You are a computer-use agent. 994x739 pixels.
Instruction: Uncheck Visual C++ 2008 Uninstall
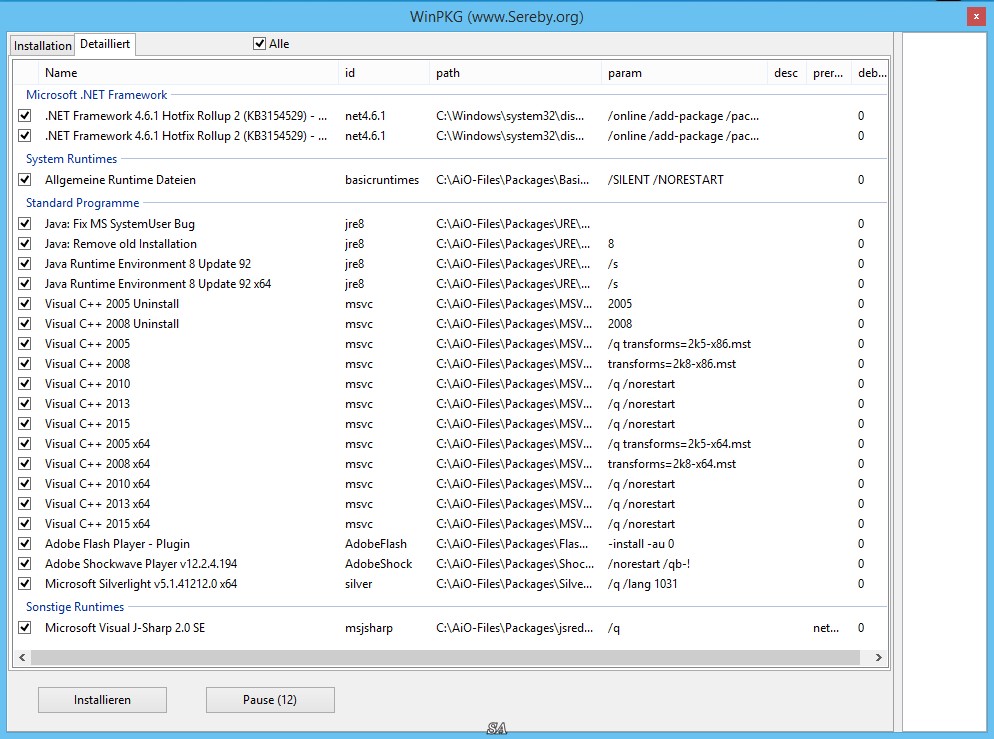25,324
